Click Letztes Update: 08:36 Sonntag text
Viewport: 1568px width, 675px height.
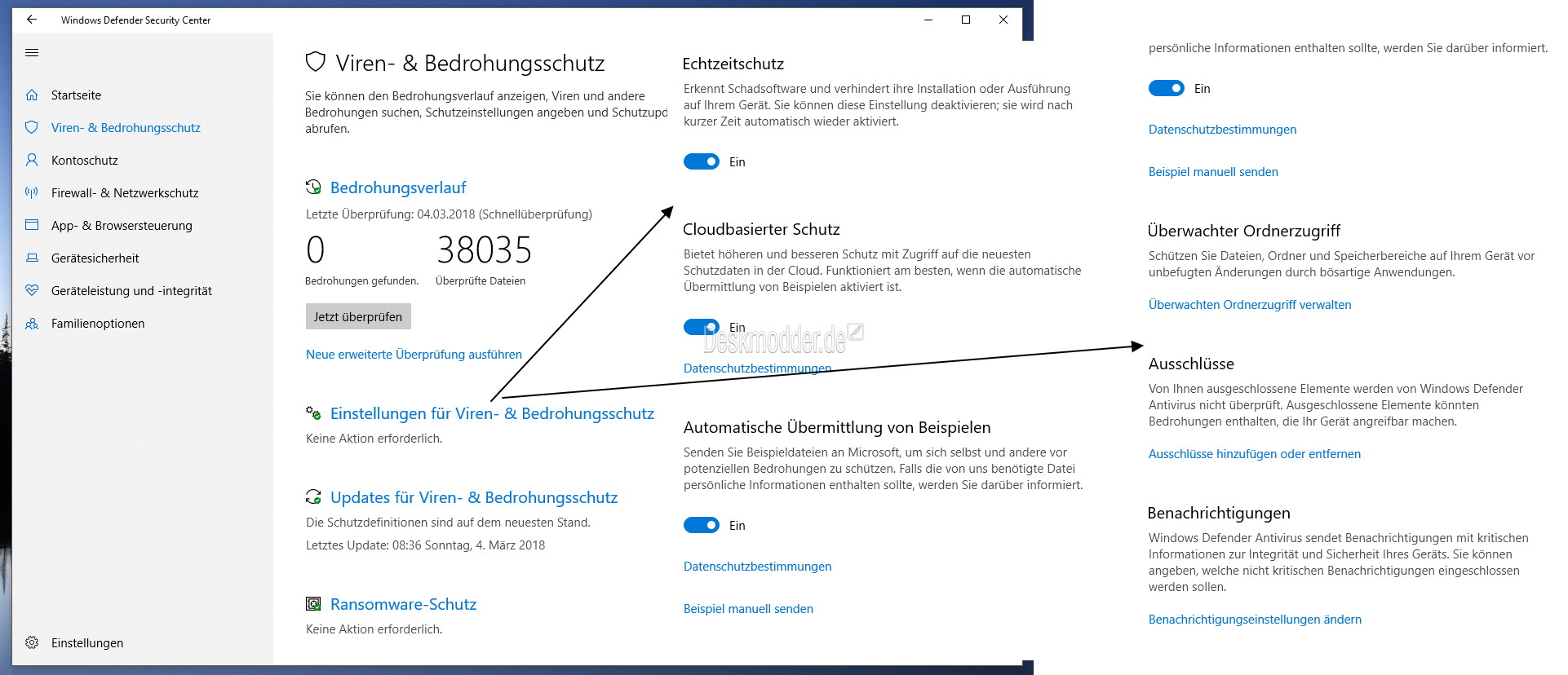click(425, 545)
